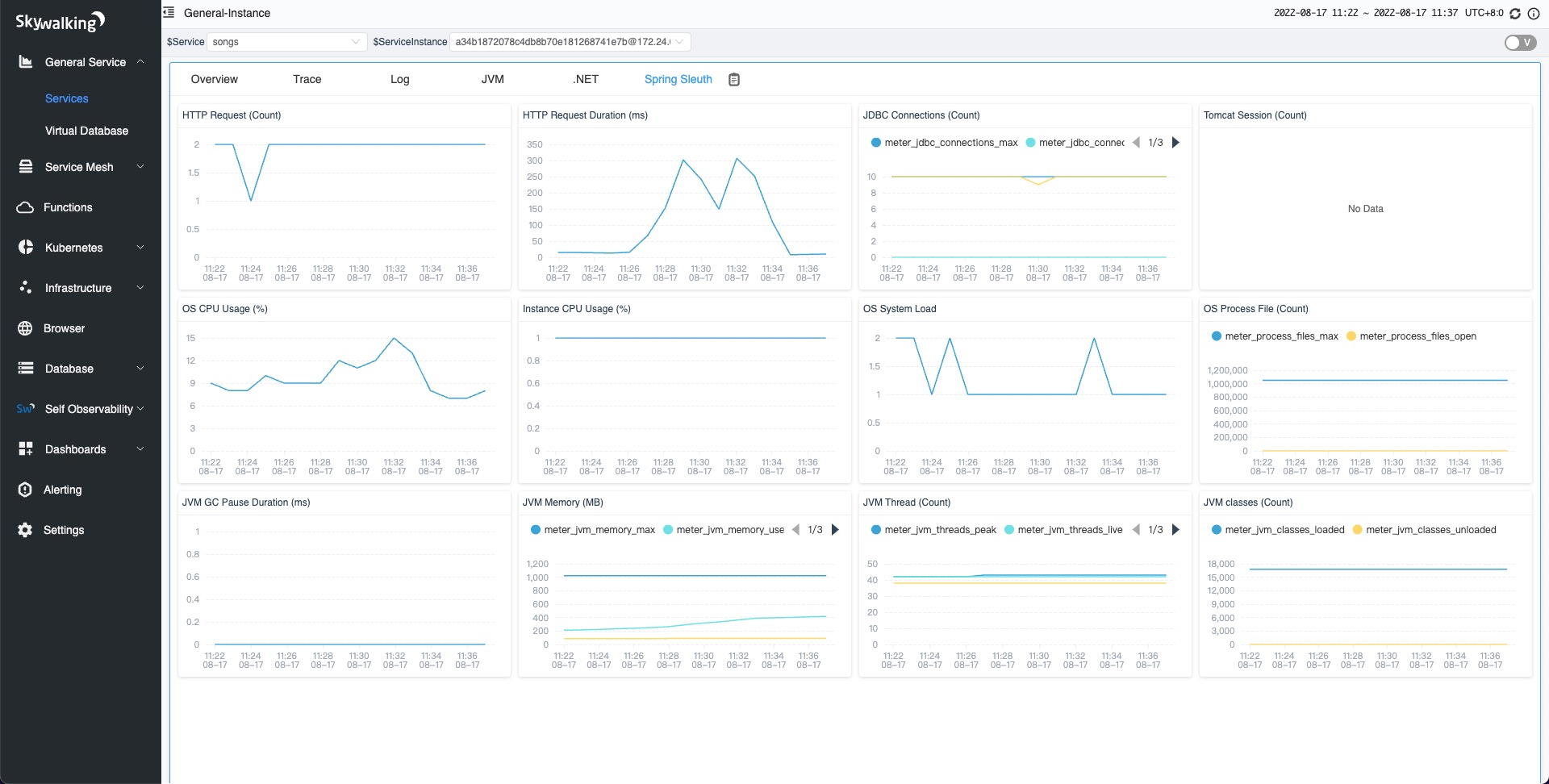Switch to the Overview tab
Viewport: 1549px width, 784px height.
(214, 79)
